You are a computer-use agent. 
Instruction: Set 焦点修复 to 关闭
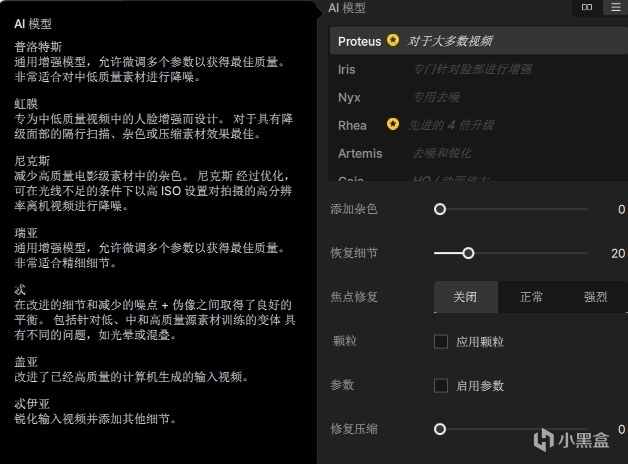click(x=465, y=297)
